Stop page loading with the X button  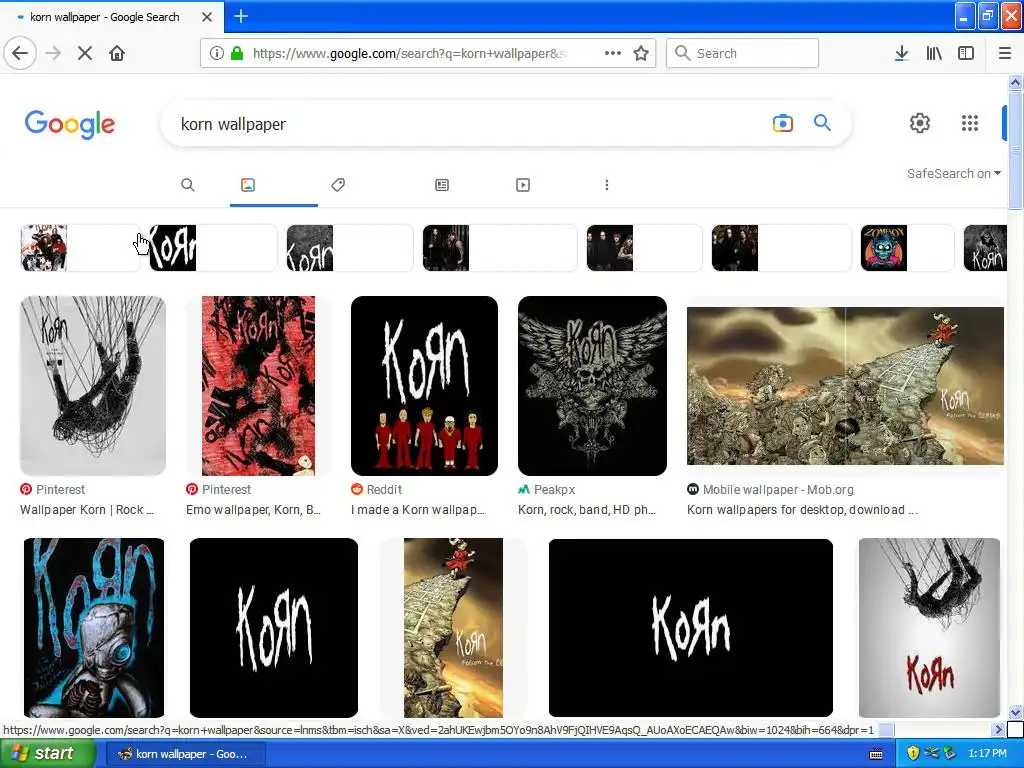[85, 53]
